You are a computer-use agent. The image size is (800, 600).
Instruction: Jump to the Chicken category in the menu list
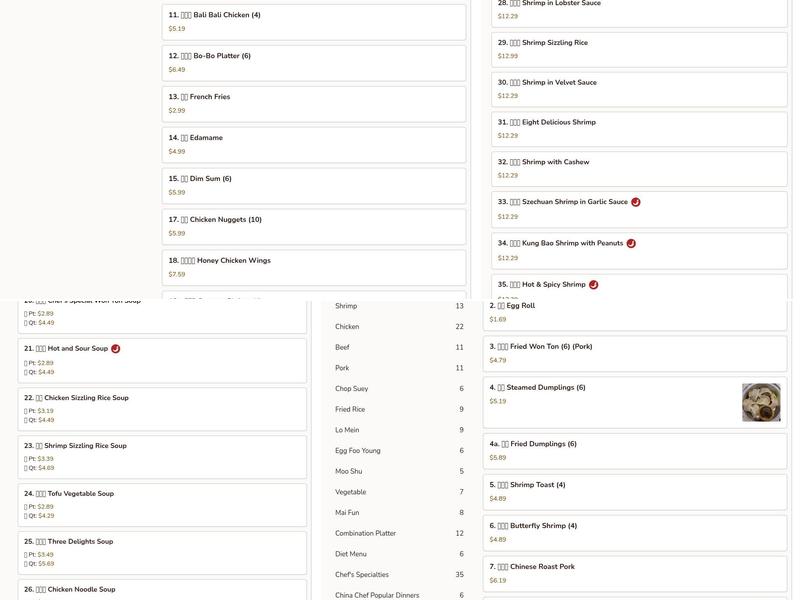pos(399,327)
